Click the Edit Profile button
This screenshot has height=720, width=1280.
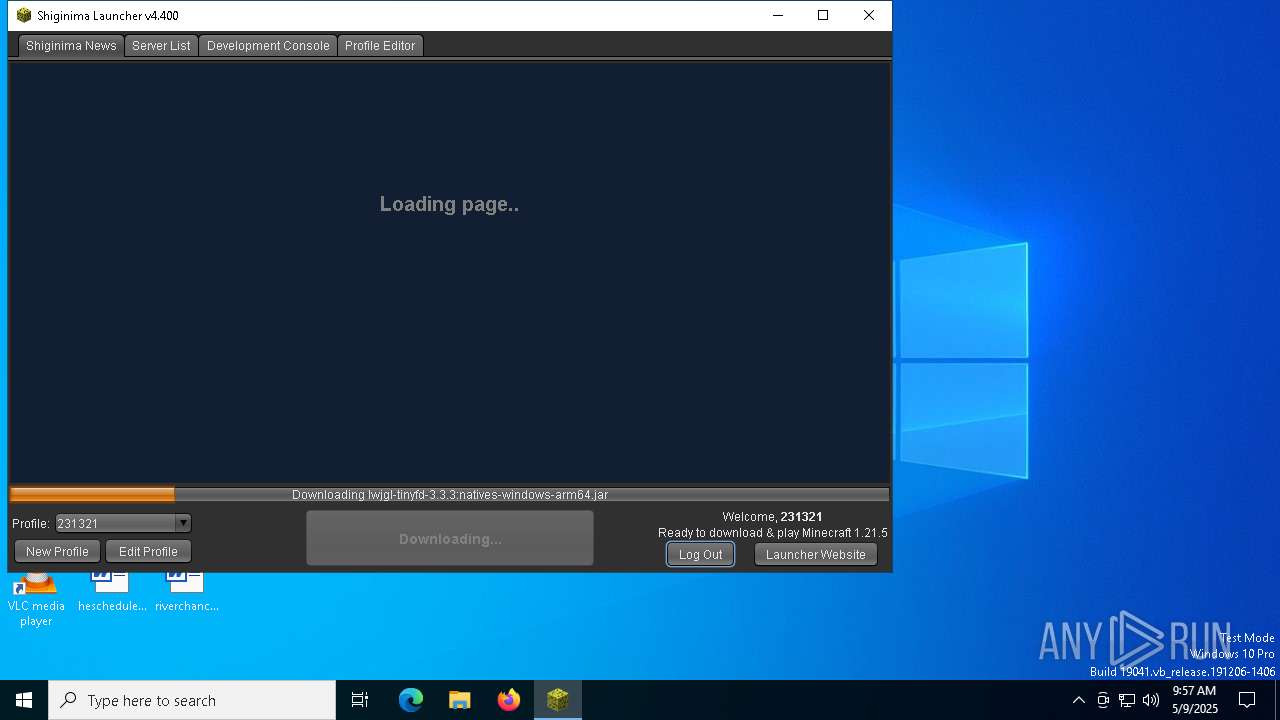pos(148,552)
